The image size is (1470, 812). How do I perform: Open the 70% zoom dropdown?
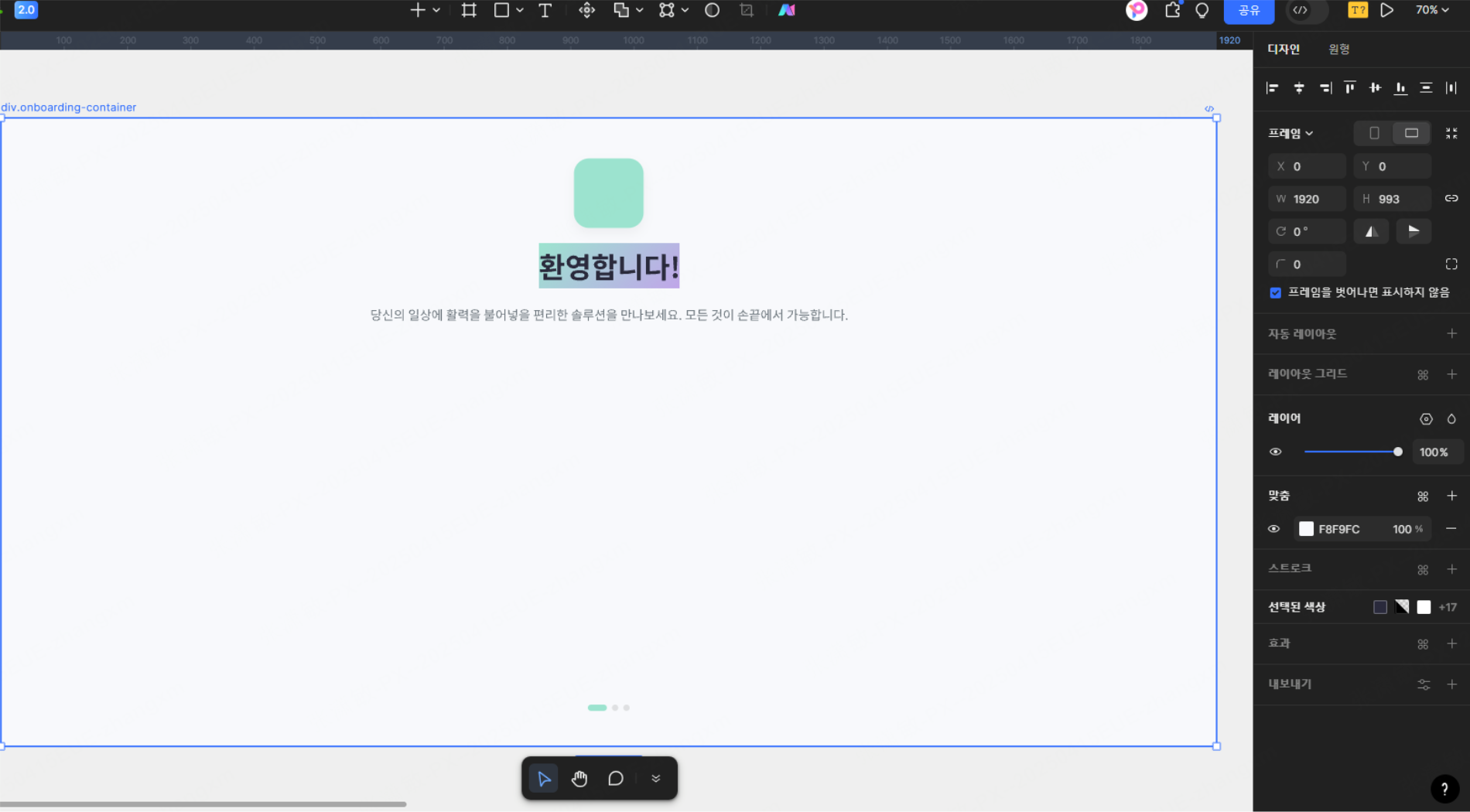pyautogui.click(x=1433, y=10)
